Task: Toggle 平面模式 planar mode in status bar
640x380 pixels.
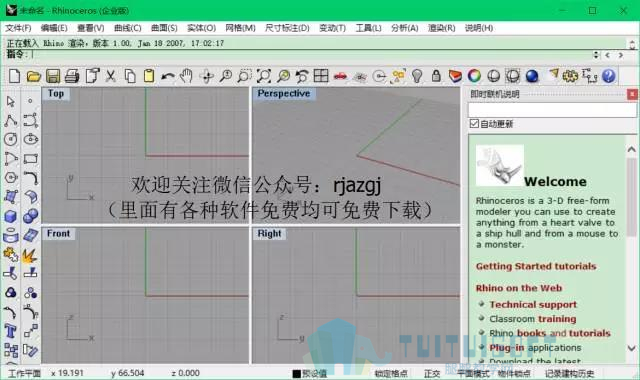Action: point(473,373)
